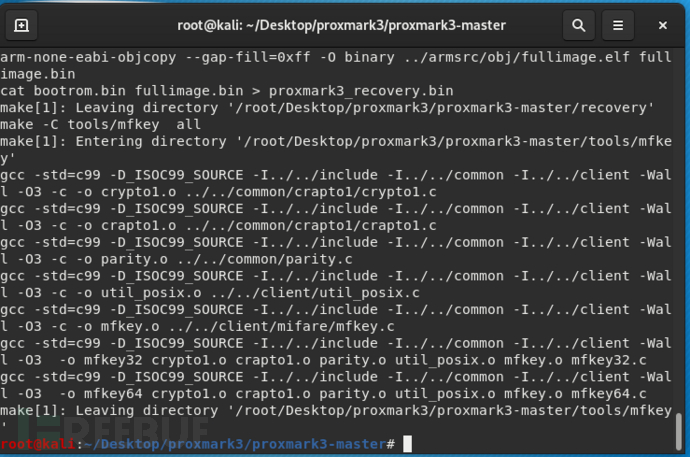Open the hamburger menu
Image resolution: width=690 pixels, height=457 pixels.
coord(620,24)
